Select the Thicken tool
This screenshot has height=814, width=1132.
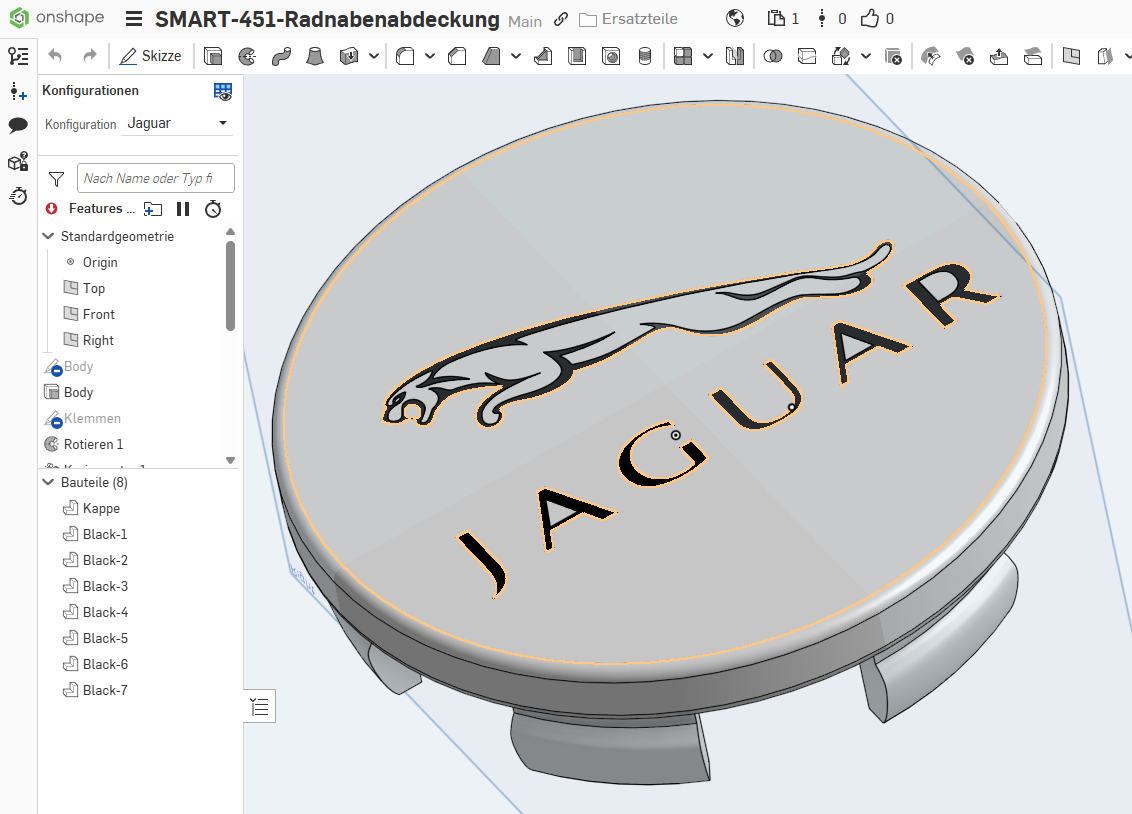click(349, 56)
